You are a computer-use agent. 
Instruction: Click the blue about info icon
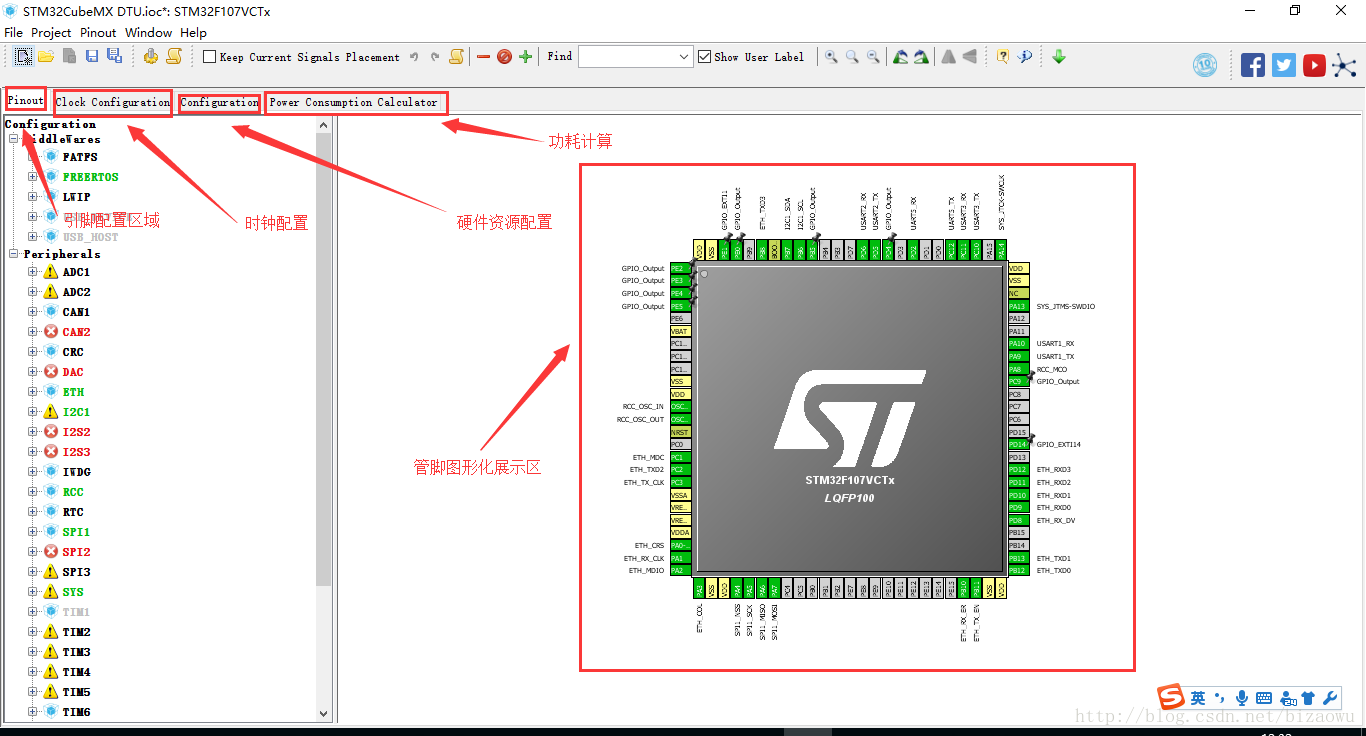coord(1025,57)
